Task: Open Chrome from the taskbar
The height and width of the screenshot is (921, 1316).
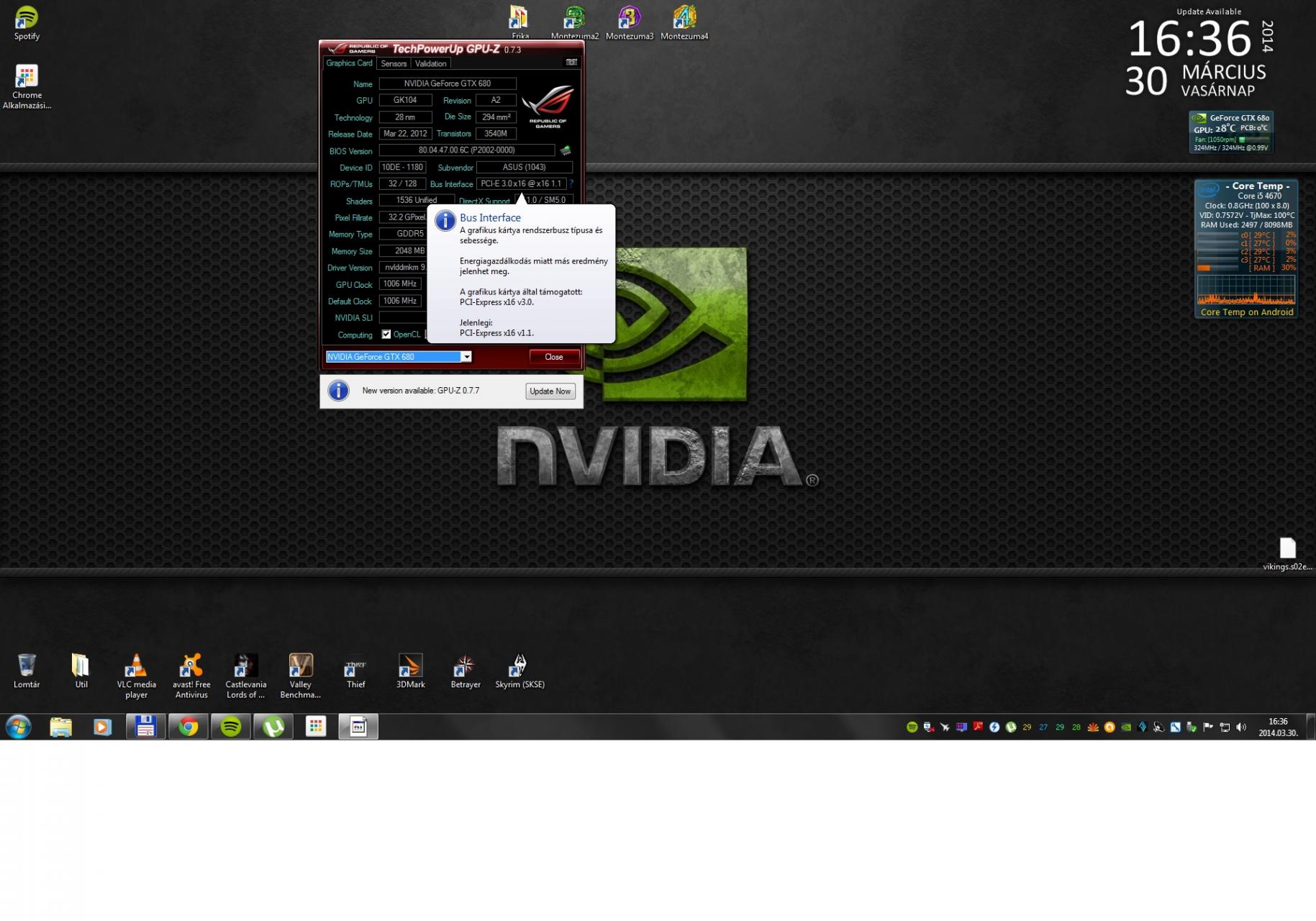Action: [189, 727]
